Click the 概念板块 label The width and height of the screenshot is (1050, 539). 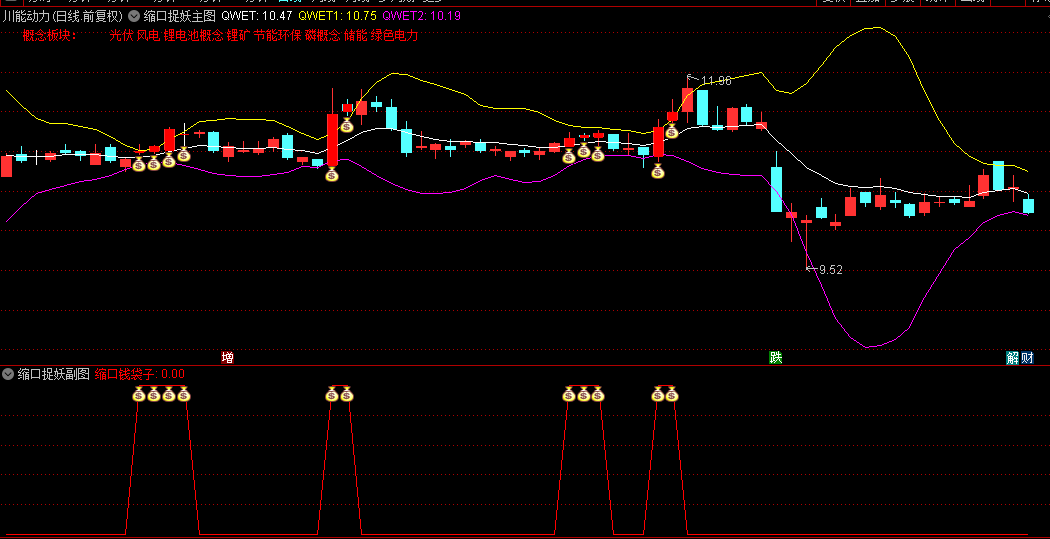click(x=50, y=36)
